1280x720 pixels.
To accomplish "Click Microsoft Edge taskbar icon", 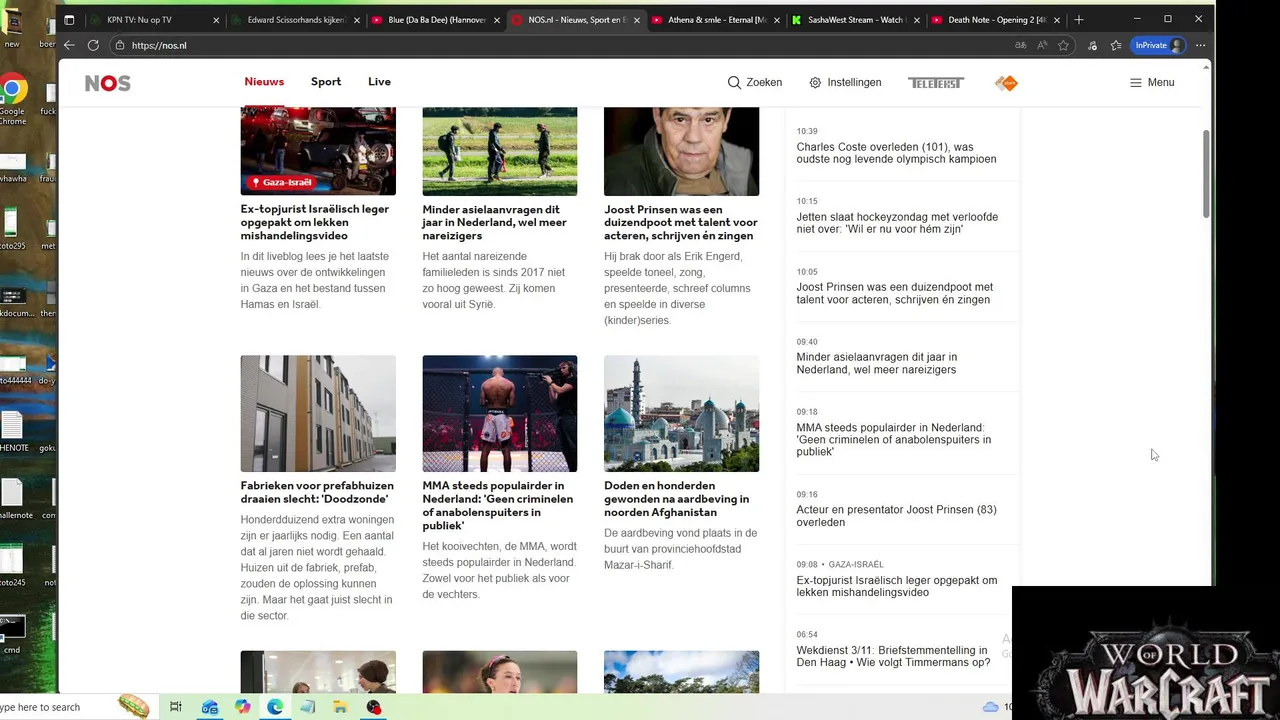I will [275, 707].
